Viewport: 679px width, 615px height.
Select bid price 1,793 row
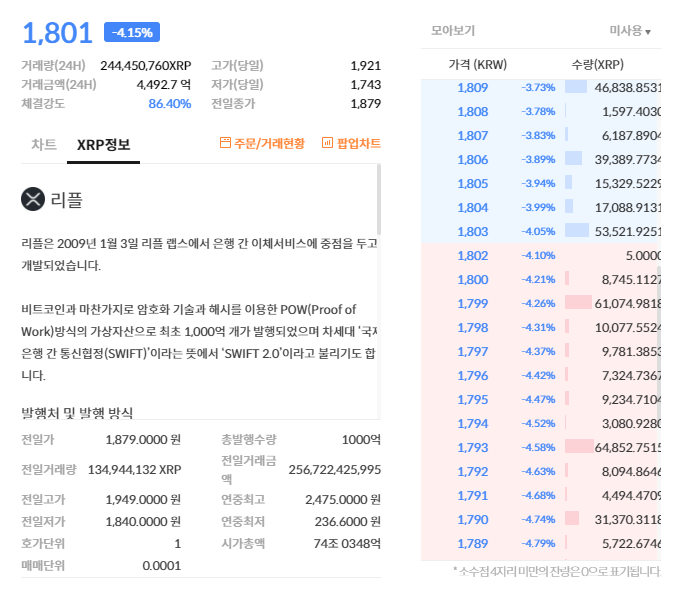[x=541, y=447]
